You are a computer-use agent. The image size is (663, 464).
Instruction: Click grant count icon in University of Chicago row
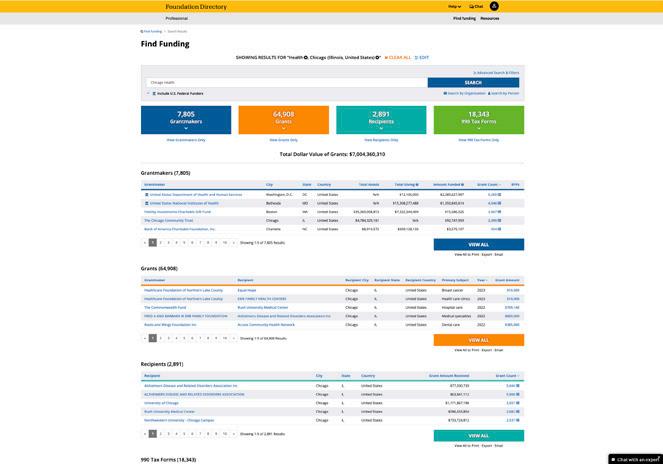[518, 403]
